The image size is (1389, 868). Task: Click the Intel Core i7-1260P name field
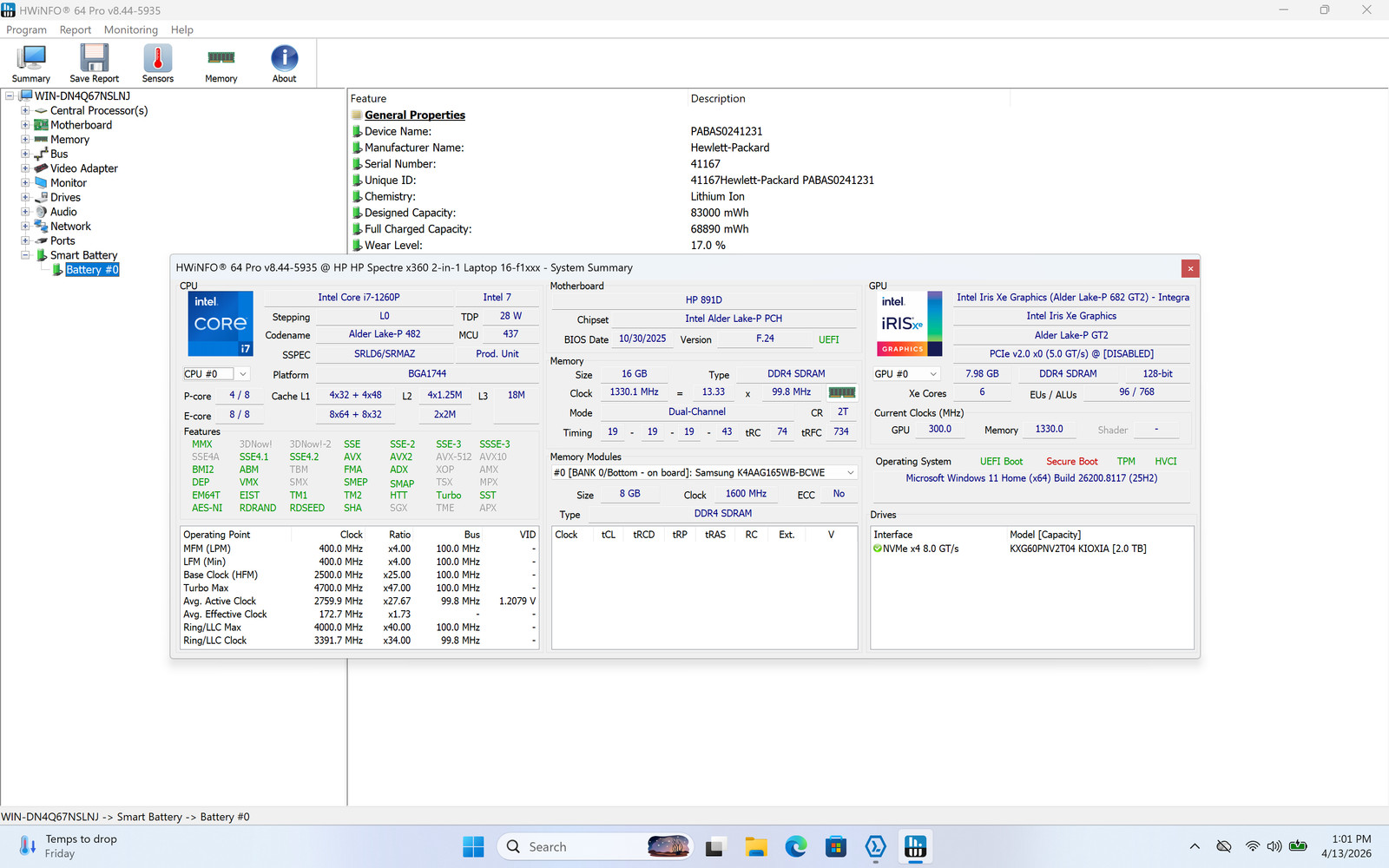click(x=359, y=298)
